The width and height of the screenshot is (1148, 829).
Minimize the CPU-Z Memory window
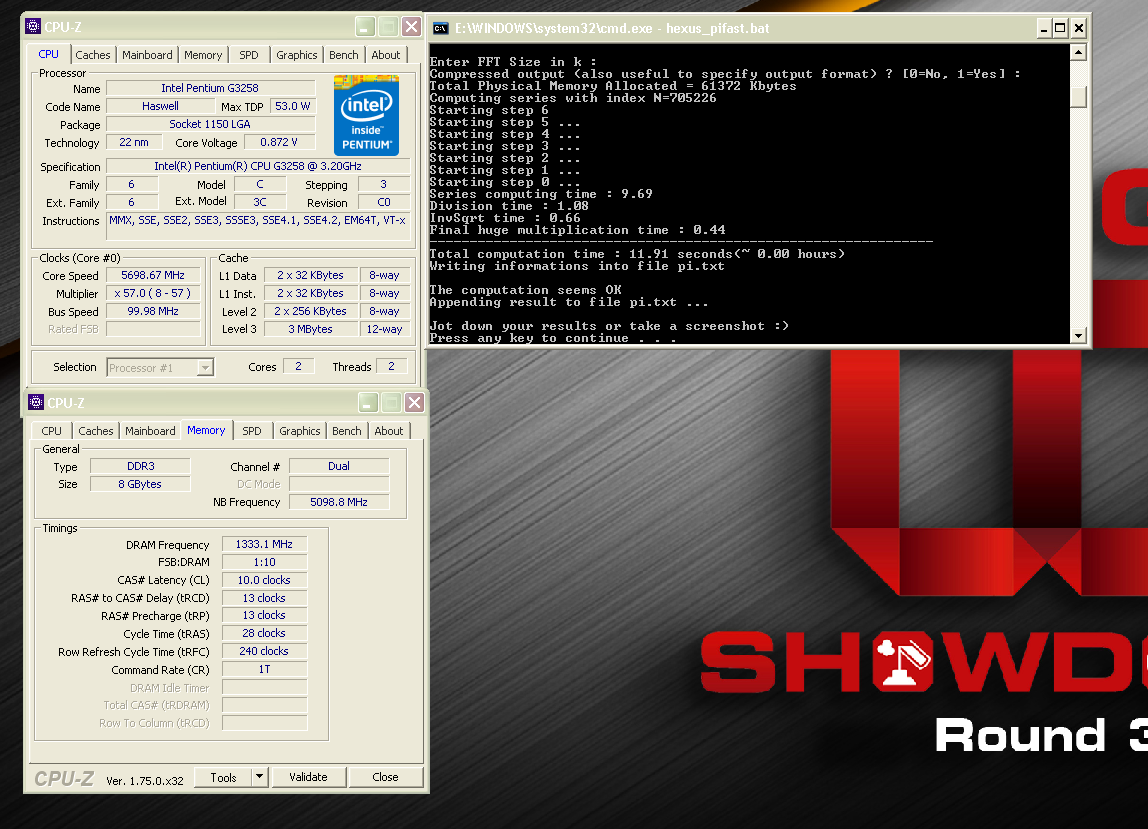click(368, 402)
